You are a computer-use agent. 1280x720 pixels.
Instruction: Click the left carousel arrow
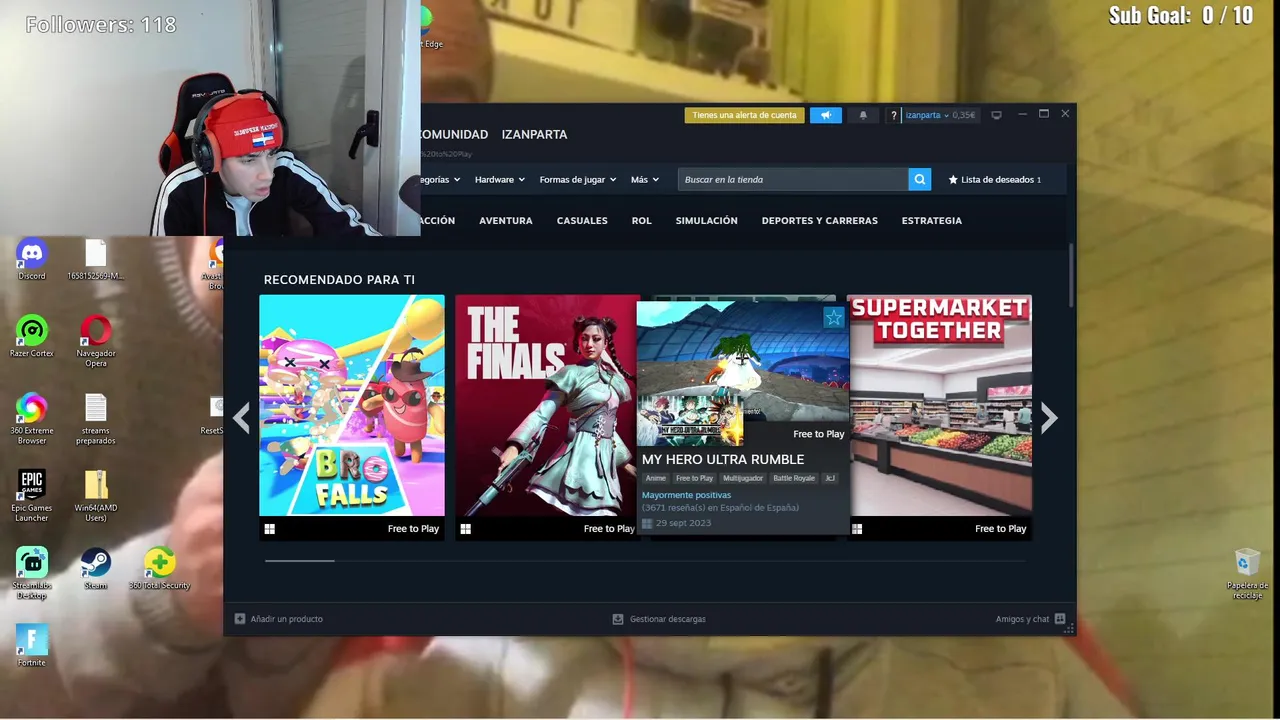pyautogui.click(x=241, y=418)
